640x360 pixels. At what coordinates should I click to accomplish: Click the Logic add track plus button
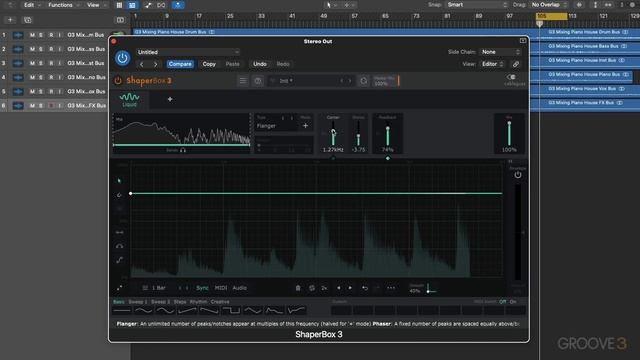pos(10,20)
